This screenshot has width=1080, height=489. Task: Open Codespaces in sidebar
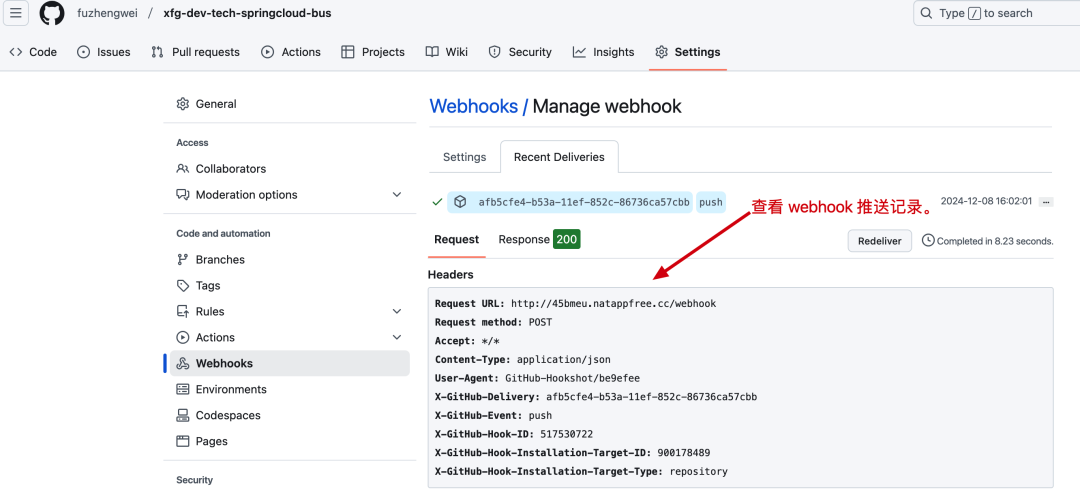click(289, 415)
